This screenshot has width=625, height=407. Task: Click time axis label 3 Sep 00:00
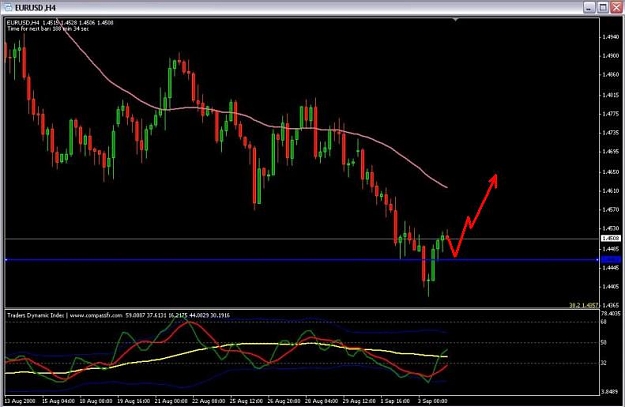[432, 401]
